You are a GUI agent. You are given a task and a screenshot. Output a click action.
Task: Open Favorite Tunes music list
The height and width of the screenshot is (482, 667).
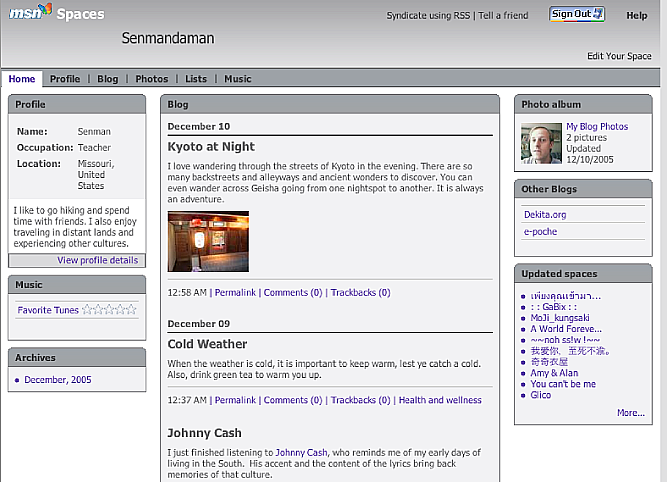click(x=48, y=310)
